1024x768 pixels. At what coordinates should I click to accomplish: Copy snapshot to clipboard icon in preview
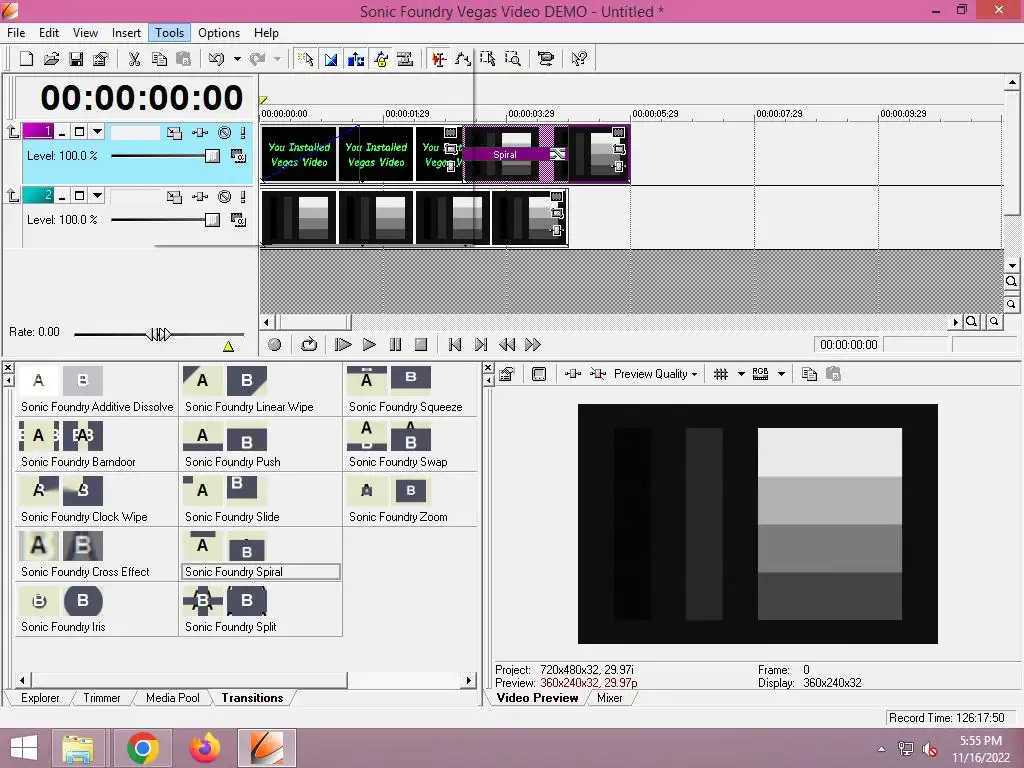point(809,374)
